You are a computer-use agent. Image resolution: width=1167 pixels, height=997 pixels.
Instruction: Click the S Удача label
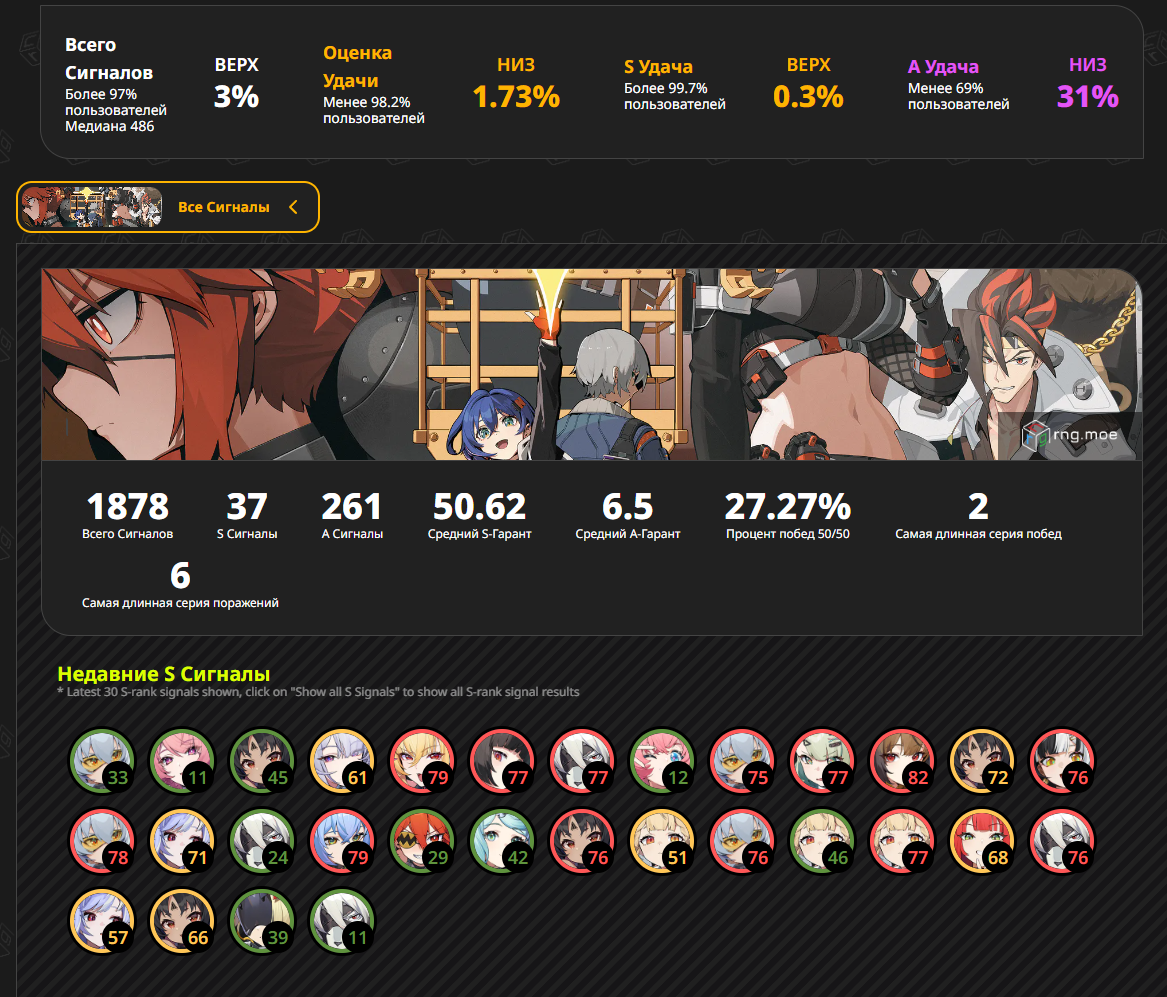click(x=658, y=66)
